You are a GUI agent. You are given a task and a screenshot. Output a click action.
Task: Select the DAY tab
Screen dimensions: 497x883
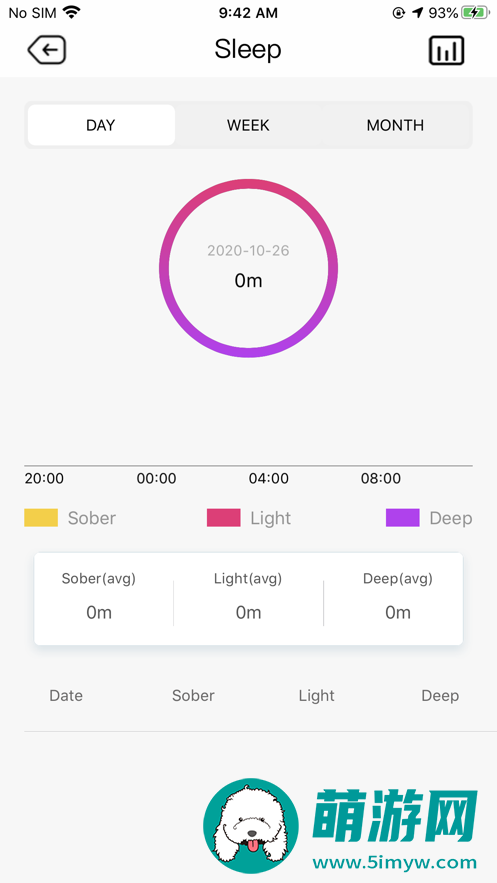101,125
